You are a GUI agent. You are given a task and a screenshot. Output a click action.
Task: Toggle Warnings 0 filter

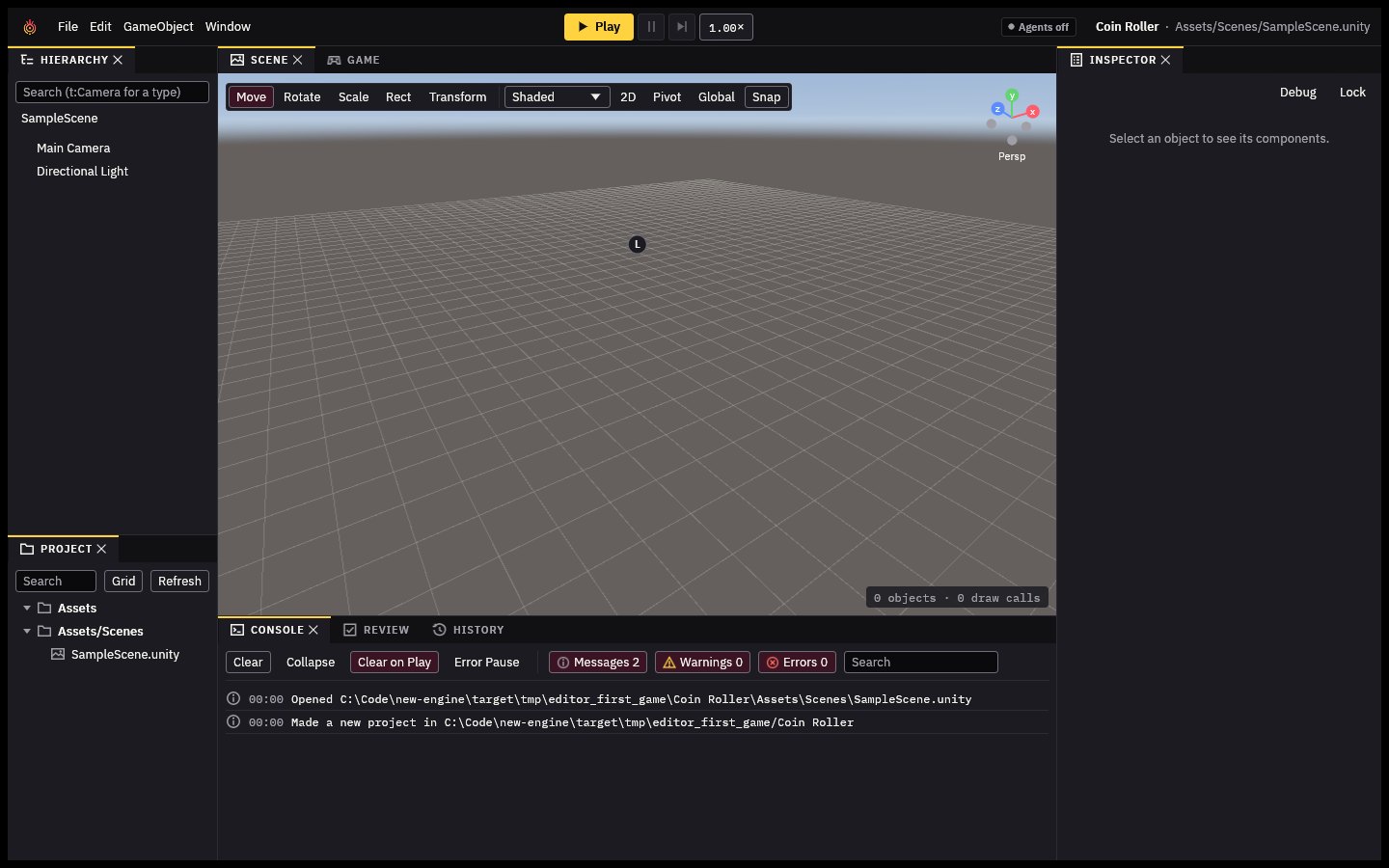click(702, 662)
